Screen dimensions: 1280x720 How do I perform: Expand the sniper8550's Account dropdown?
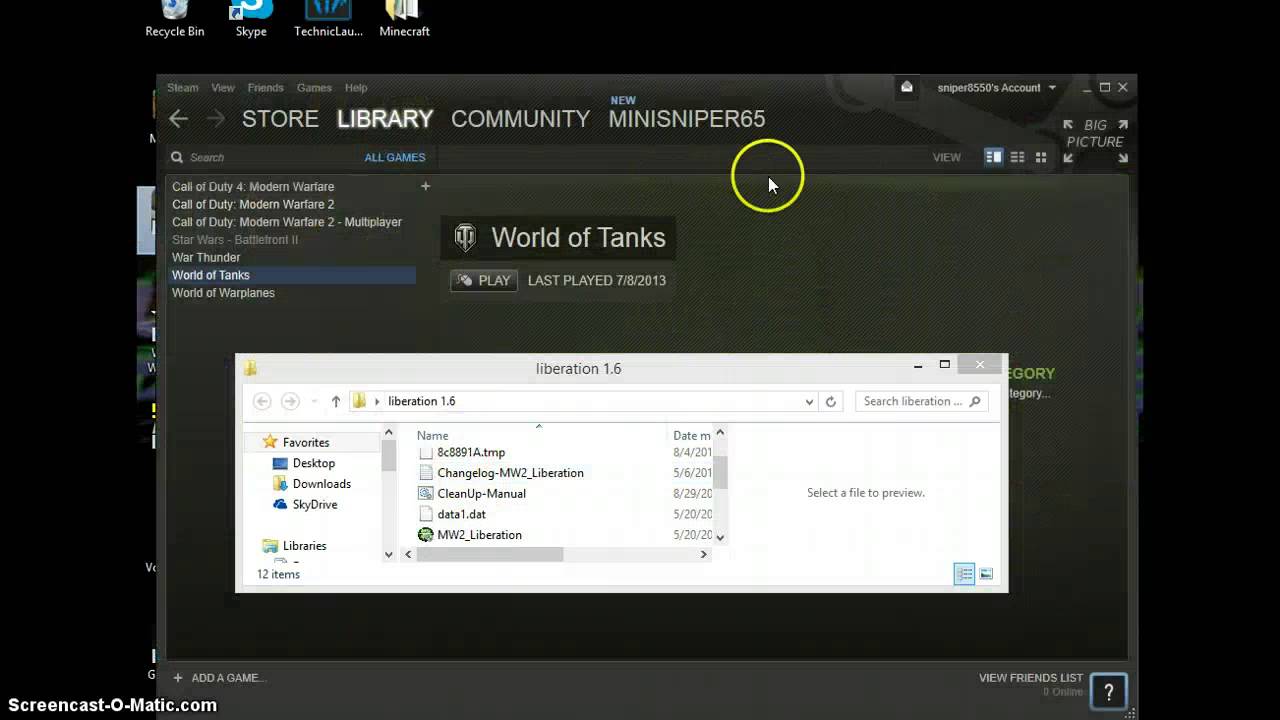(x=996, y=87)
